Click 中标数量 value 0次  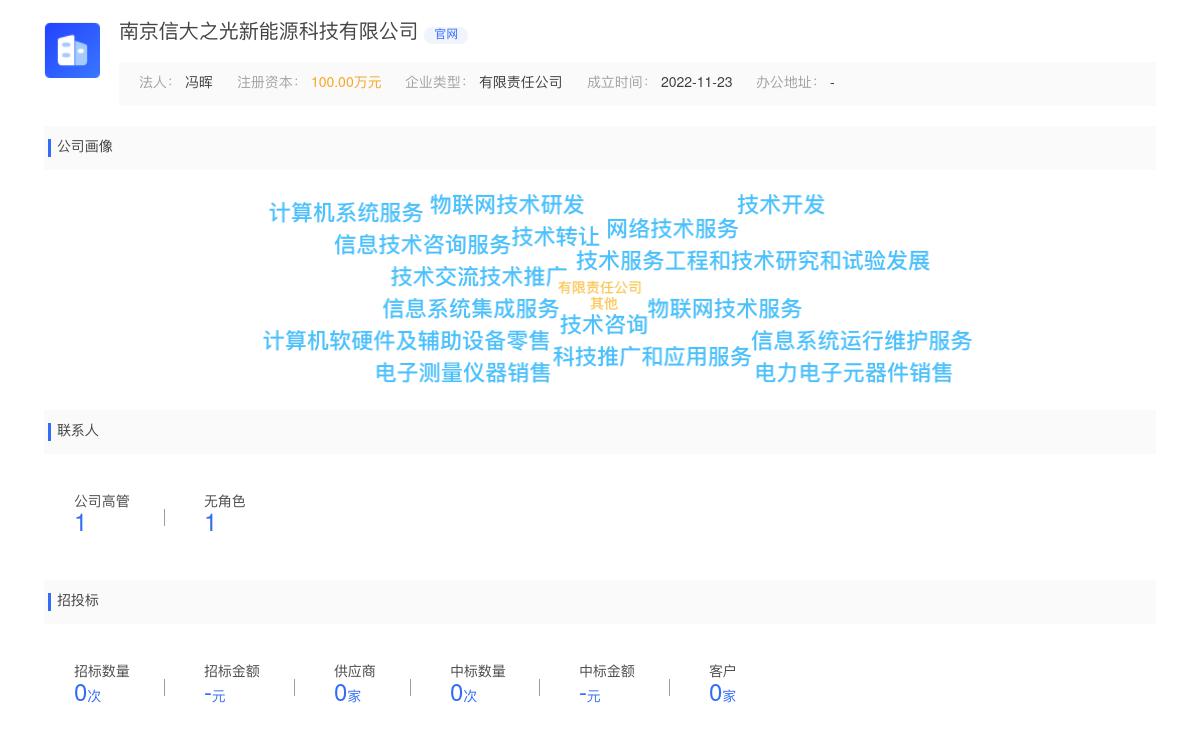pyautogui.click(x=464, y=694)
